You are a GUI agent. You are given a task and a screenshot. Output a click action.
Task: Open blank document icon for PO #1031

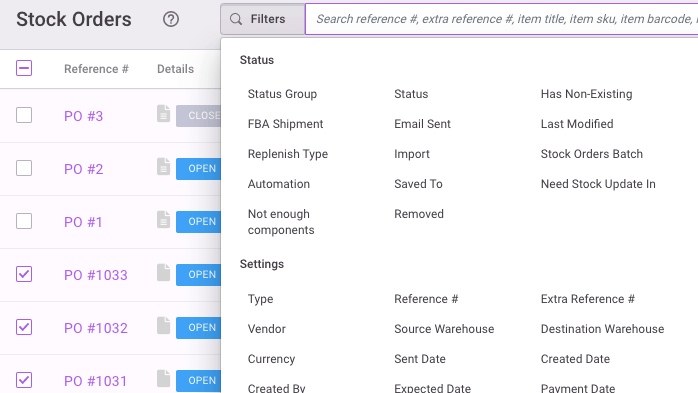pos(163,379)
